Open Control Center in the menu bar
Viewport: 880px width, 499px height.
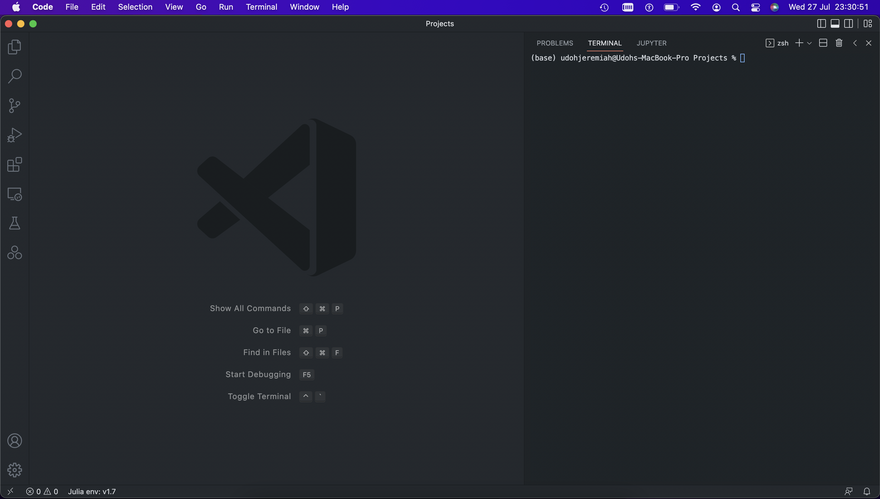(x=755, y=7)
